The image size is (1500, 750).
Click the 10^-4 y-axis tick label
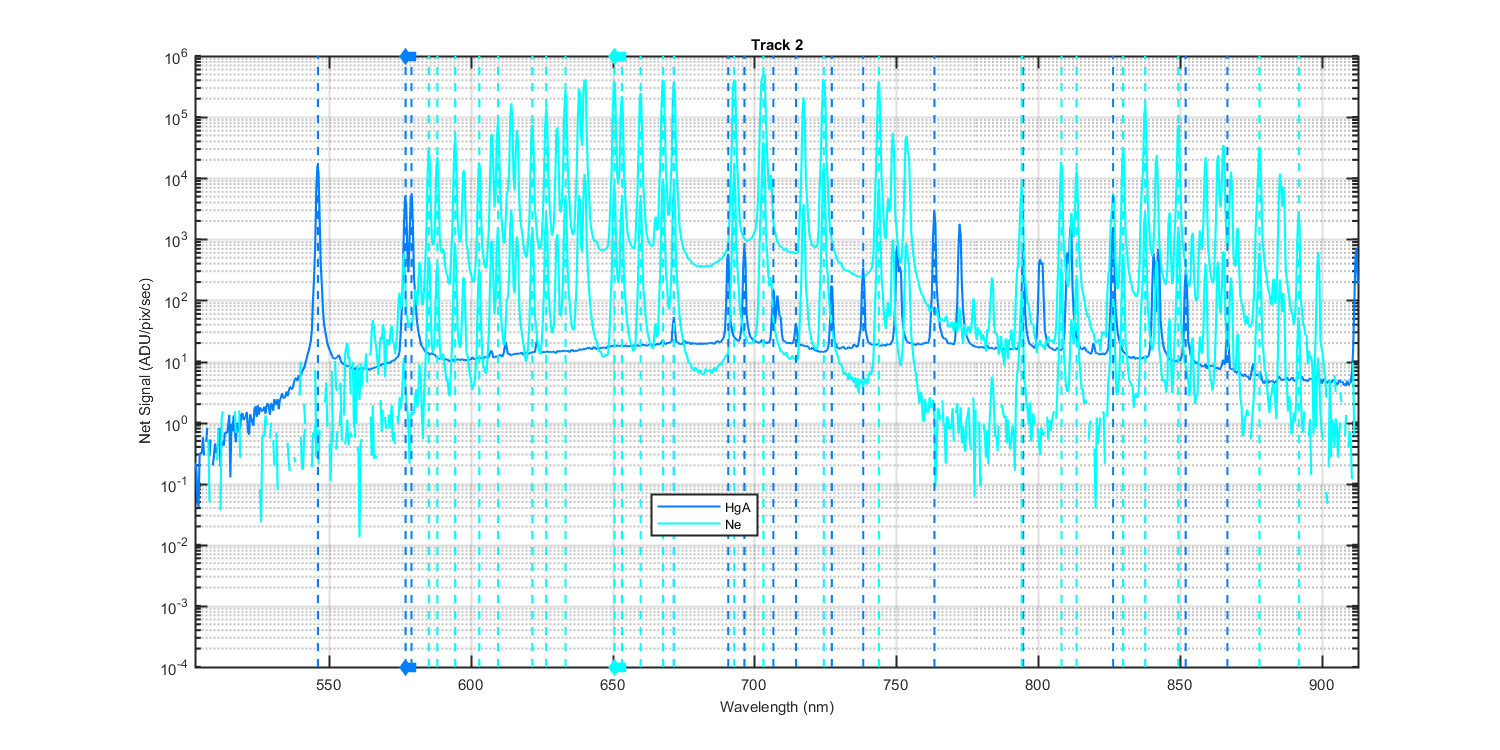pos(176,667)
